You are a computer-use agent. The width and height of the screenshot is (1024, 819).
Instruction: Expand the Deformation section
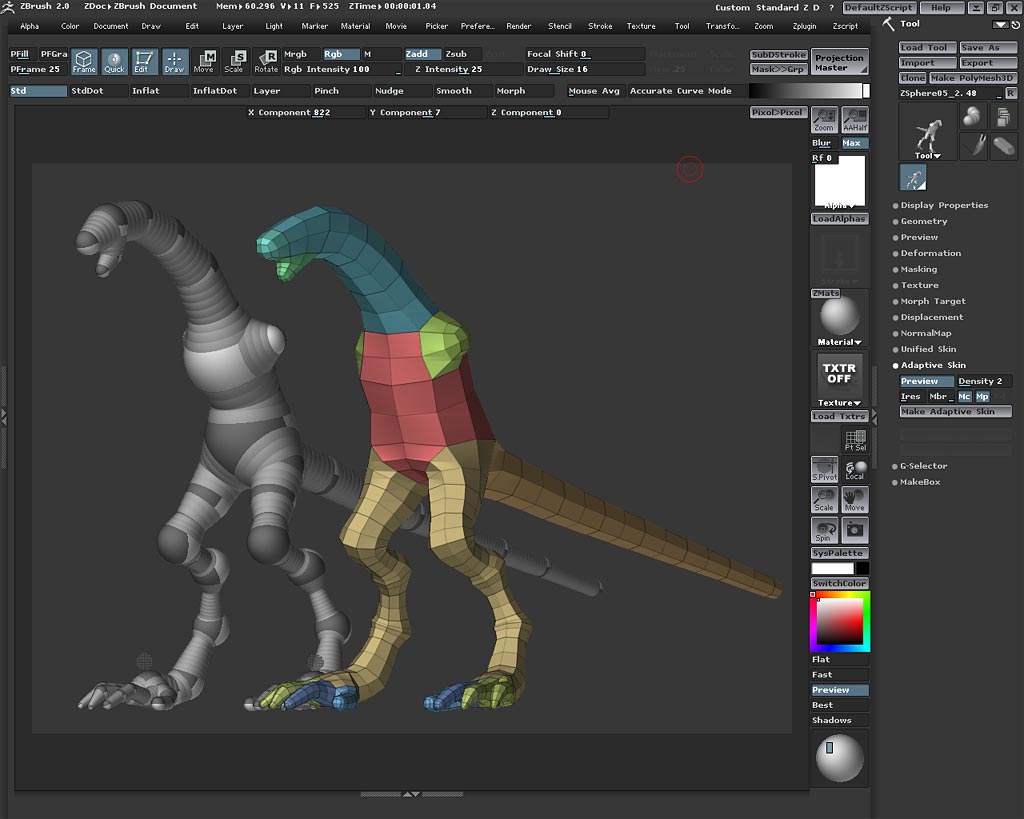930,253
